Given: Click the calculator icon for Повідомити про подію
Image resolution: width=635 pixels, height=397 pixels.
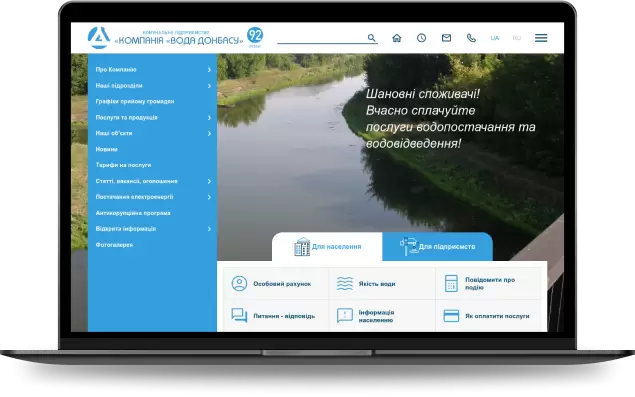Looking at the screenshot, I should 451,284.
